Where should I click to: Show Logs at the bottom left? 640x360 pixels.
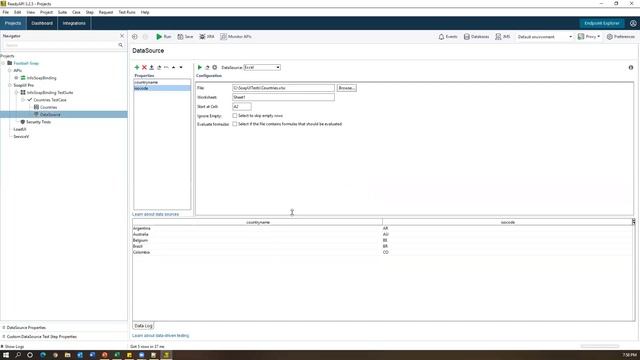(13, 347)
